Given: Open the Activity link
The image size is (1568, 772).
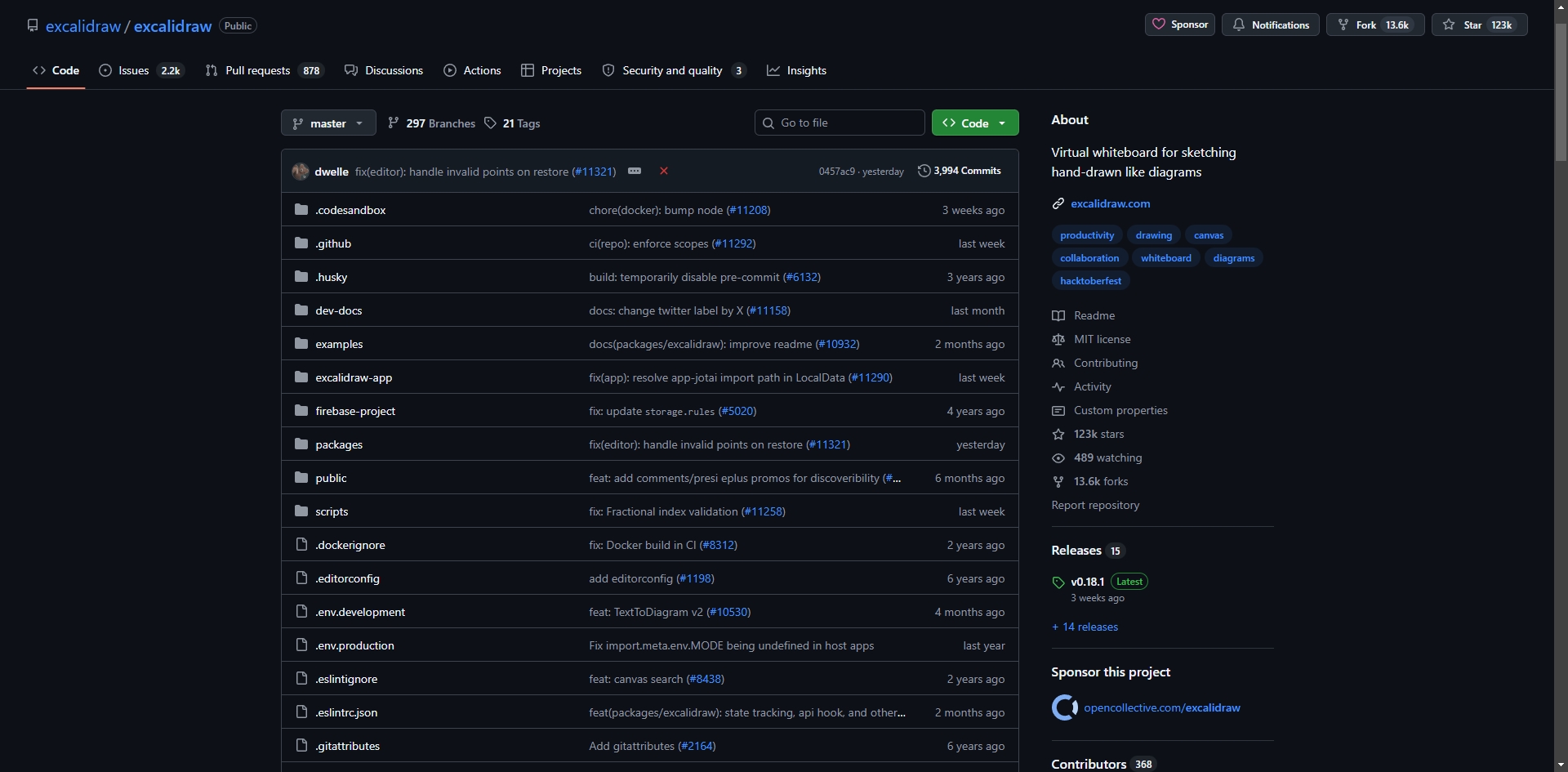Looking at the screenshot, I should [1081, 386].
